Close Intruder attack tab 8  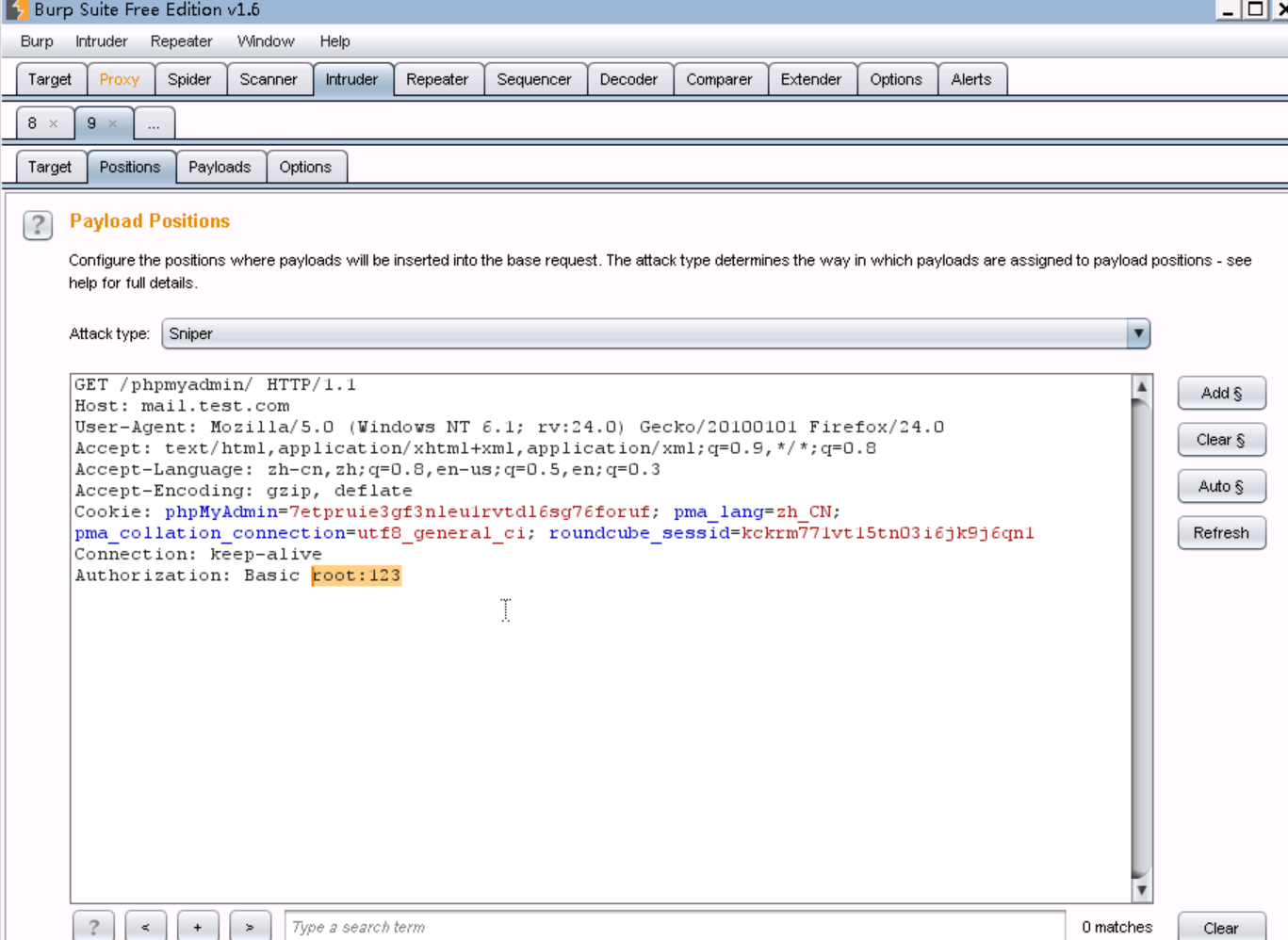pyautogui.click(x=54, y=123)
